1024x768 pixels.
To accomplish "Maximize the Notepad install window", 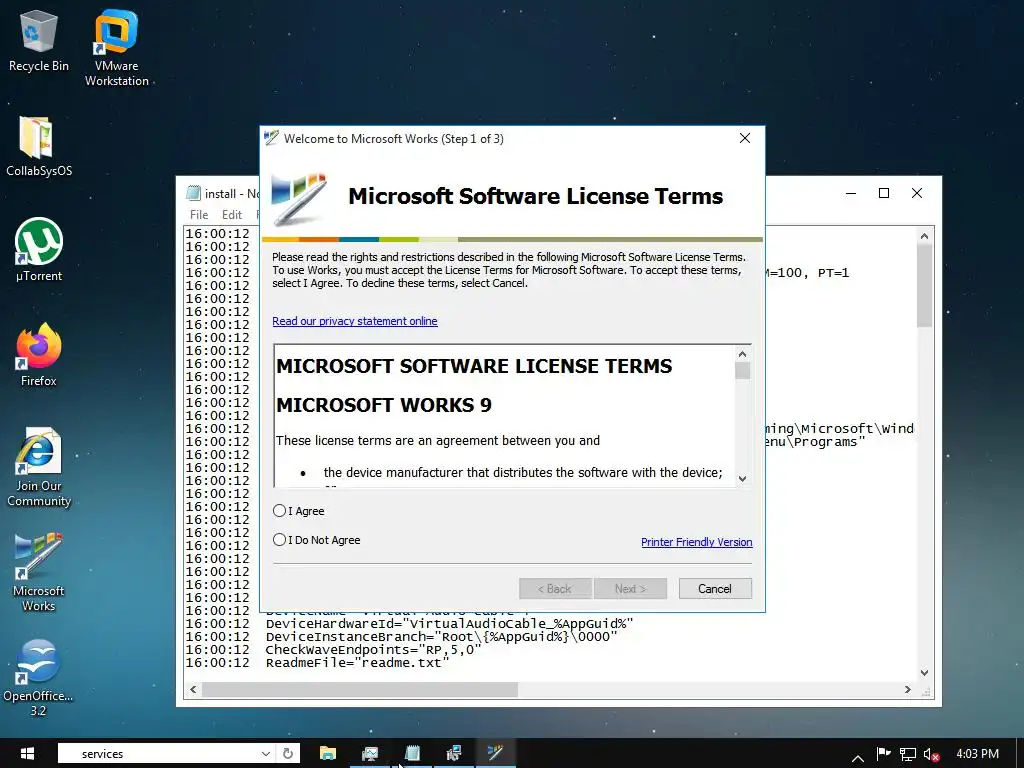I will tap(884, 193).
